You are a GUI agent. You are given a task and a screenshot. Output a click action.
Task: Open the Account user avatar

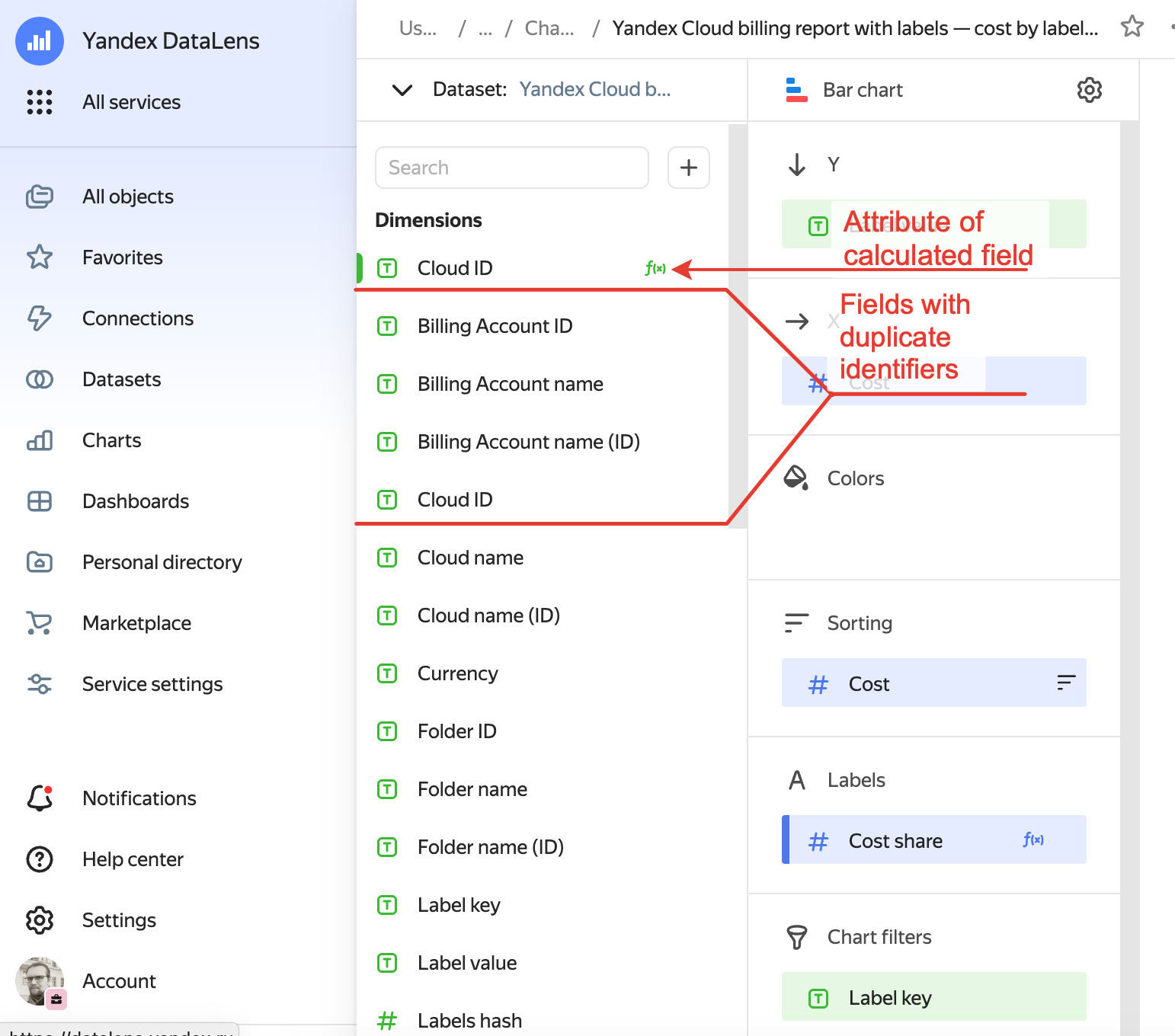pyautogui.click(x=40, y=981)
